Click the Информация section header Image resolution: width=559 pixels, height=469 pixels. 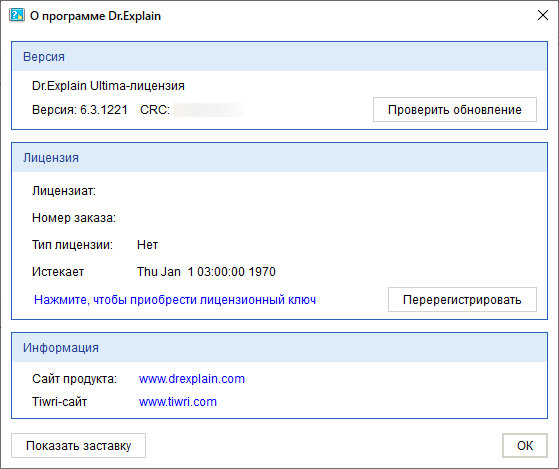click(280, 347)
